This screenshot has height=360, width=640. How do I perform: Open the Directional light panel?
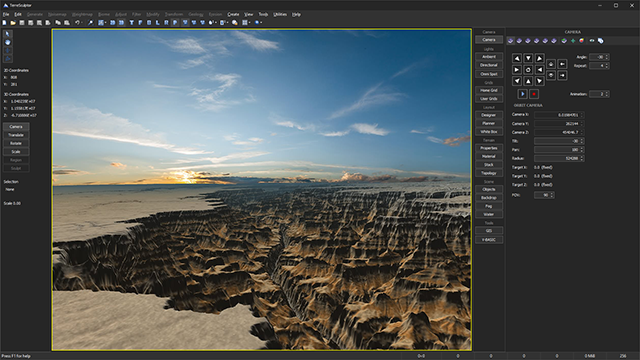pyautogui.click(x=489, y=65)
